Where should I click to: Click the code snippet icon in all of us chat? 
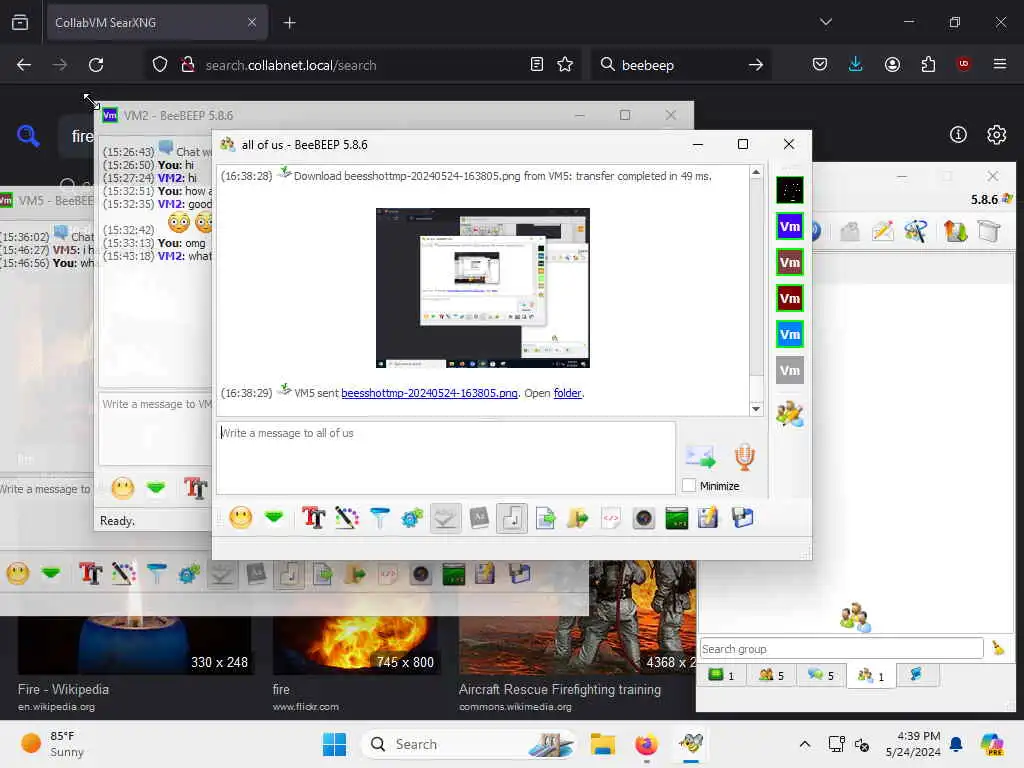pyautogui.click(x=611, y=518)
